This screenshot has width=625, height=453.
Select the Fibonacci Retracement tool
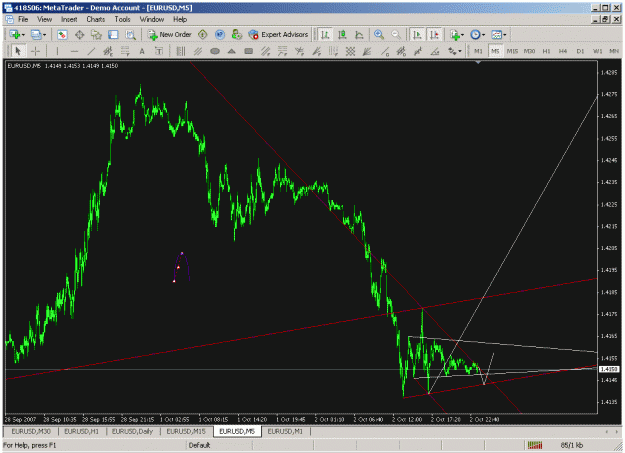coord(125,51)
